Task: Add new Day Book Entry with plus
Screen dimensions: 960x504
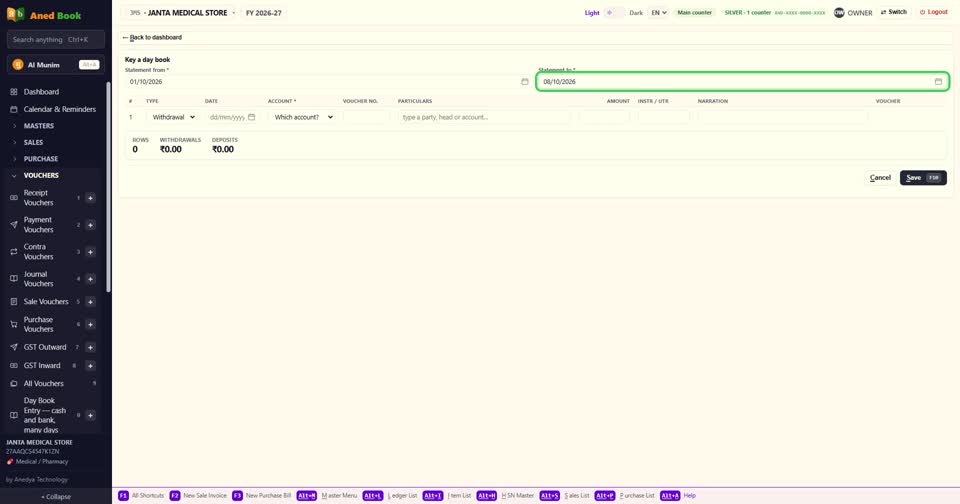Action: click(90, 415)
